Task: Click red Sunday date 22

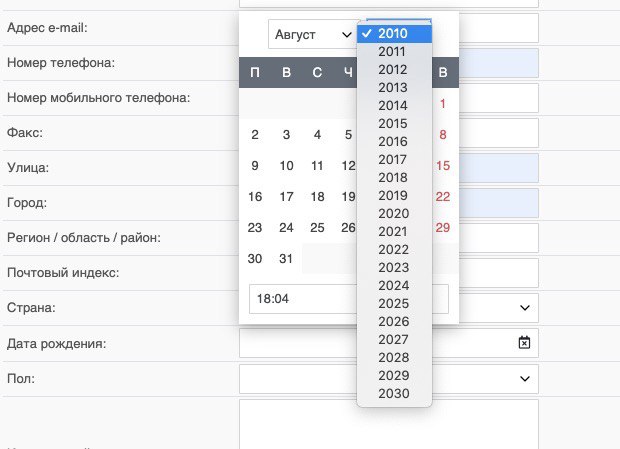Action: tap(443, 196)
